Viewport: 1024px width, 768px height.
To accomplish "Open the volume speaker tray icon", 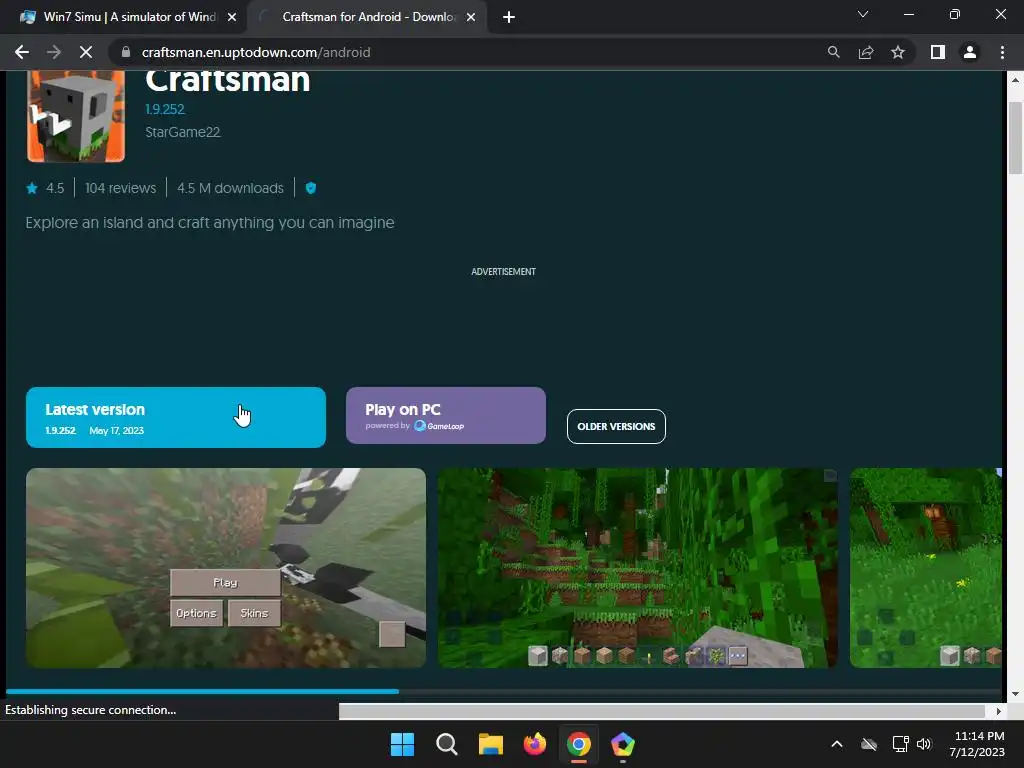I will 923,744.
